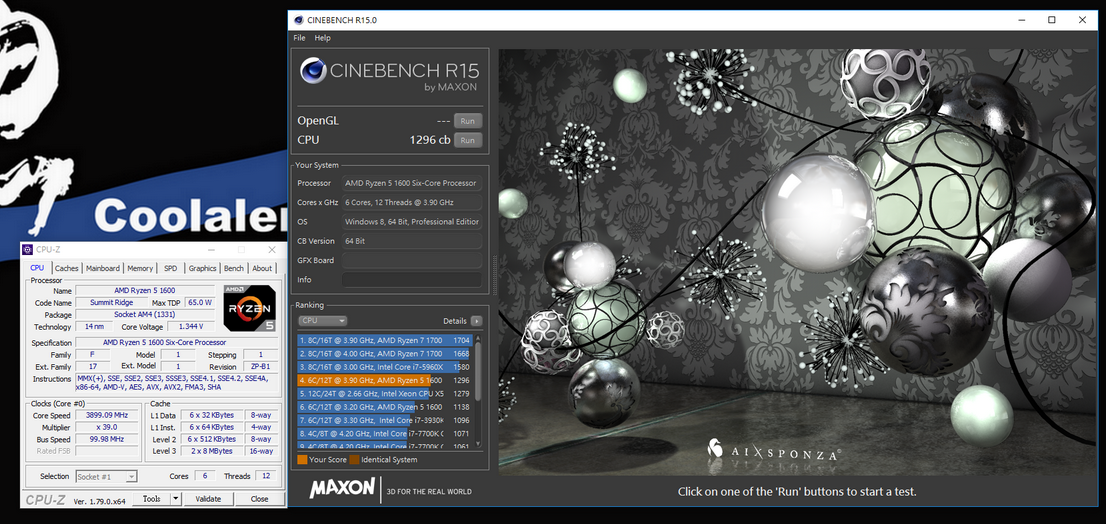Switch to the About tab in CPU-Z
1106x524 pixels.
coord(262,268)
